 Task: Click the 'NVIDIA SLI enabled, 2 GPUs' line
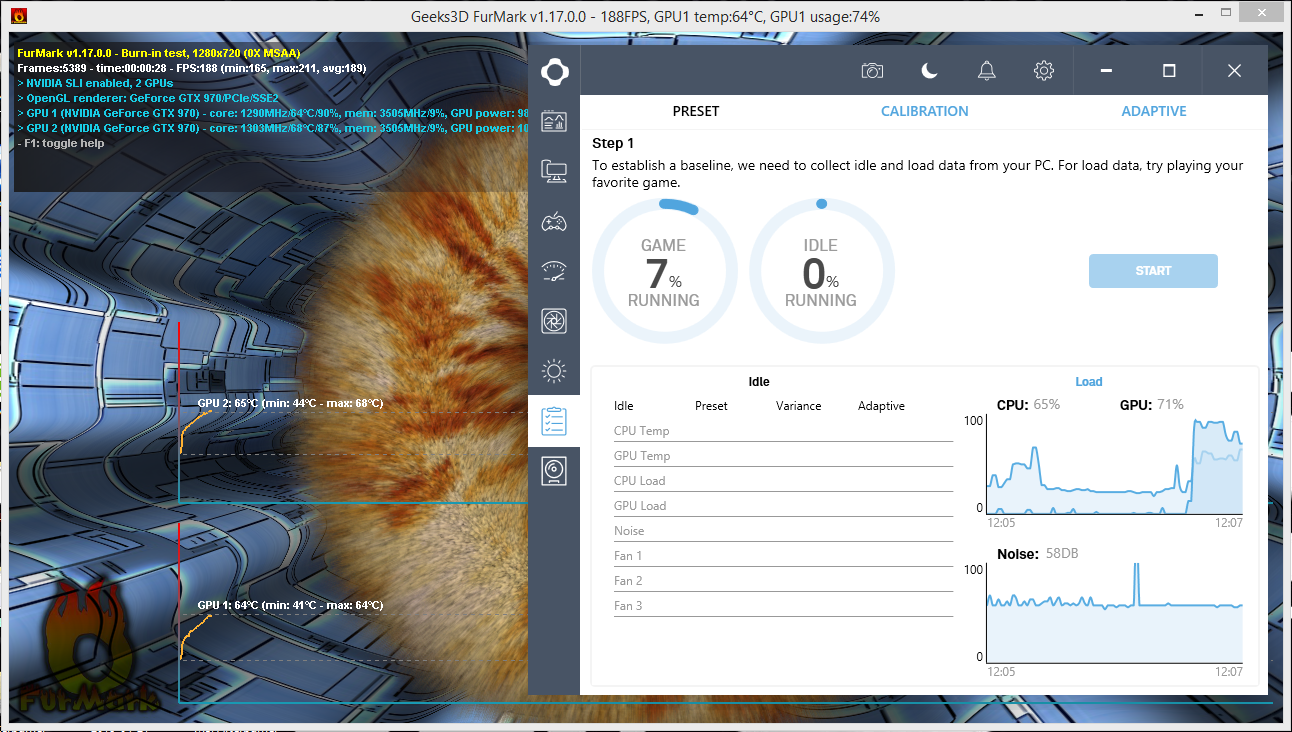(95, 83)
